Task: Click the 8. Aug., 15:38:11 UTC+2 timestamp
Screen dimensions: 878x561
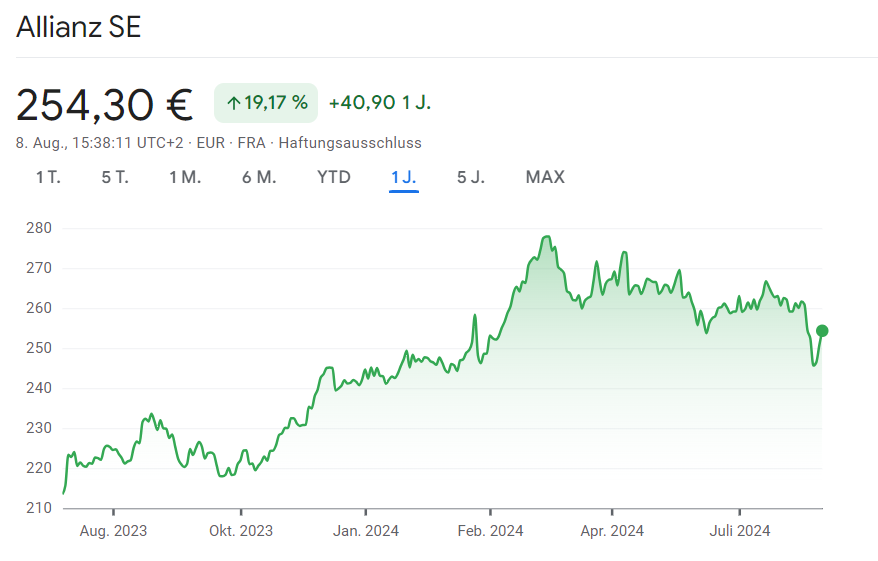Action: coord(100,143)
